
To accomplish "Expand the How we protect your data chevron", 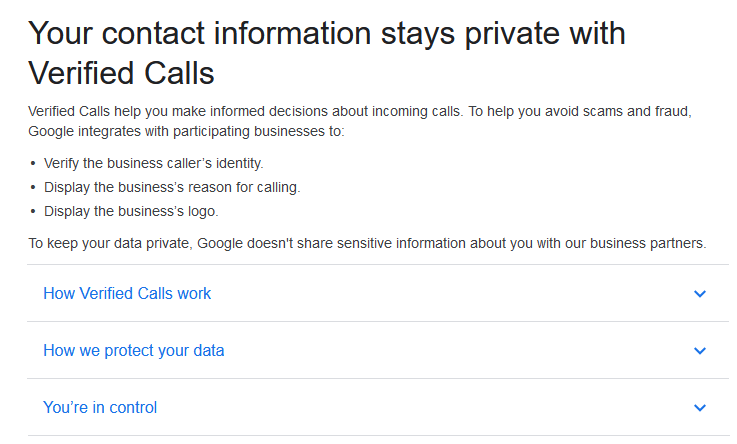I will [x=700, y=351].
